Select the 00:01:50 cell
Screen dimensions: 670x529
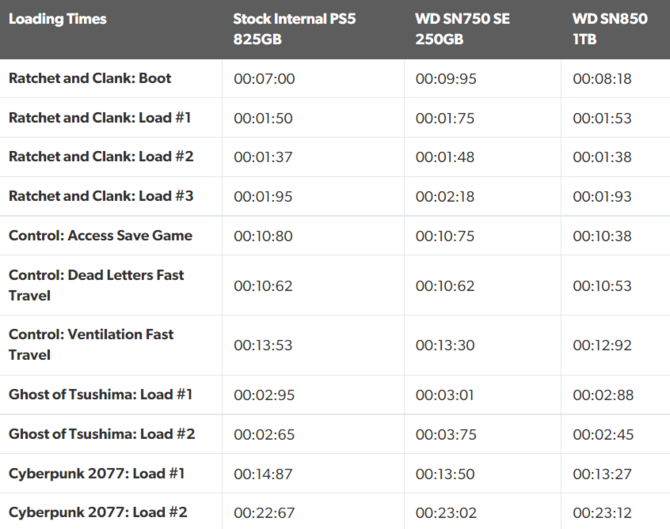(263, 118)
